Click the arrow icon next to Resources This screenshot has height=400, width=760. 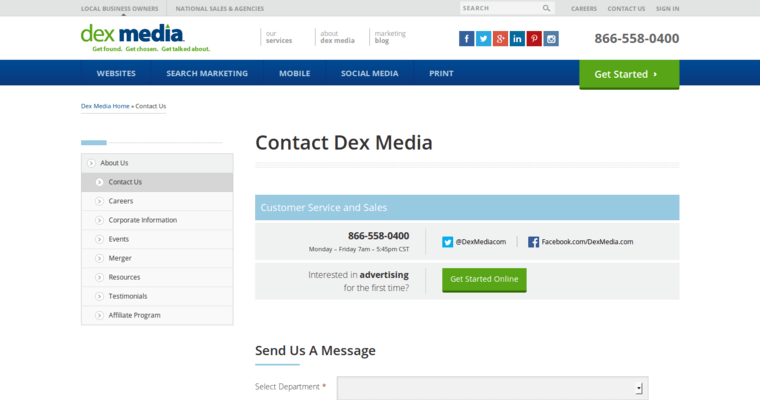click(x=99, y=277)
